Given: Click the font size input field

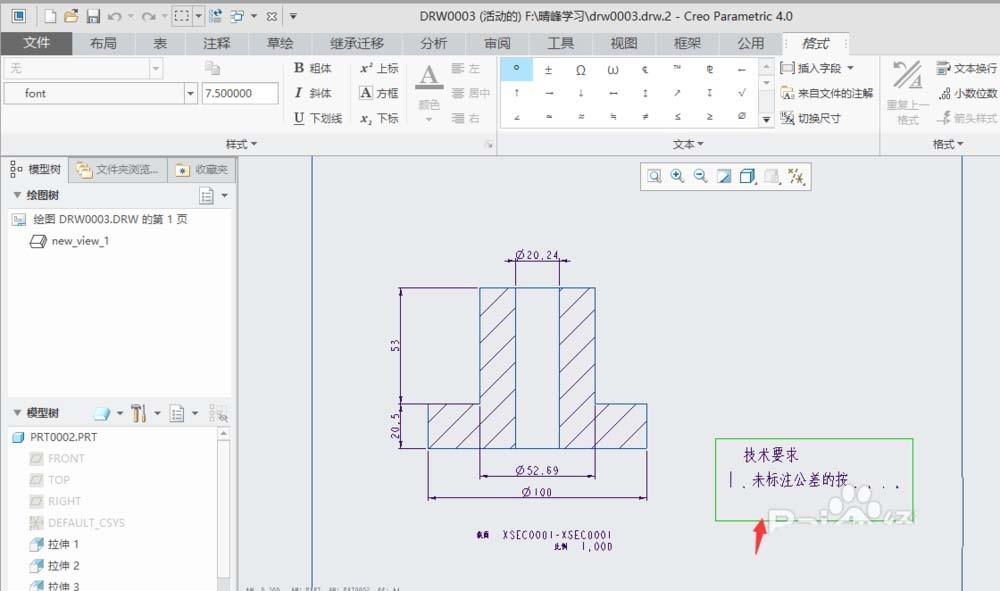Looking at the screenshot, I should coord(238,93).
